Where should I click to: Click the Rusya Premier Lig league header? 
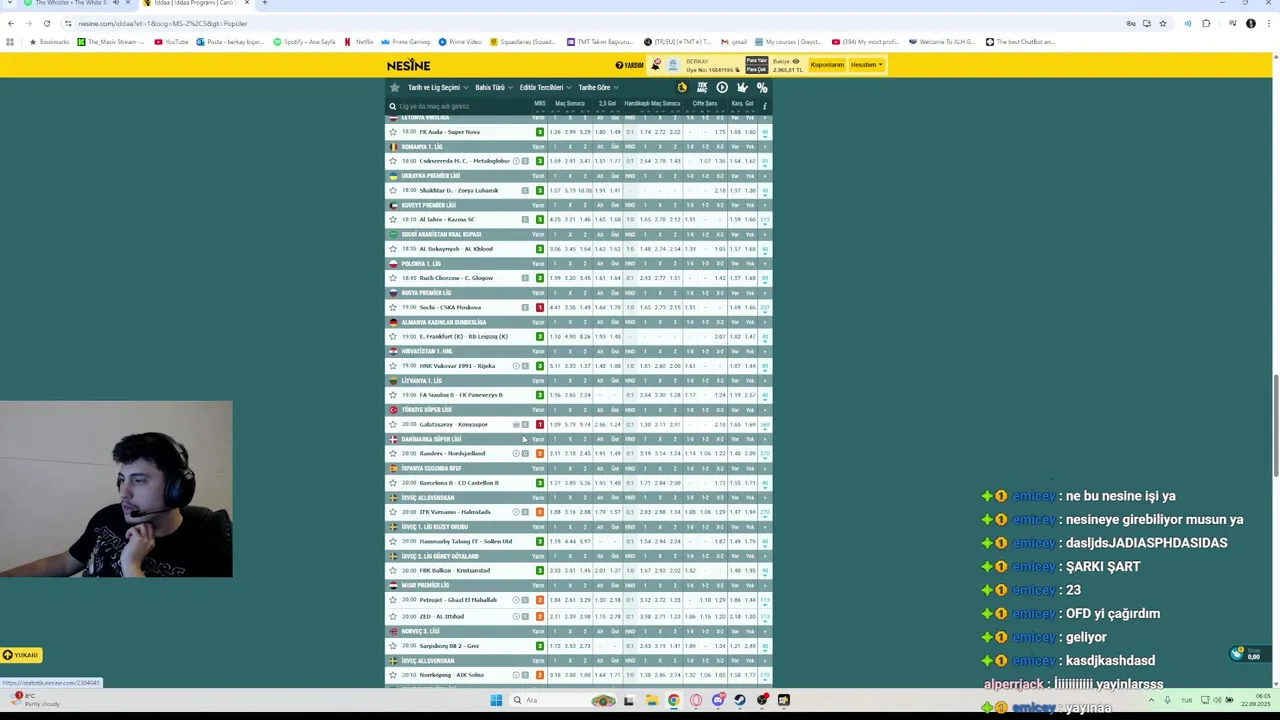coord(426,293)
